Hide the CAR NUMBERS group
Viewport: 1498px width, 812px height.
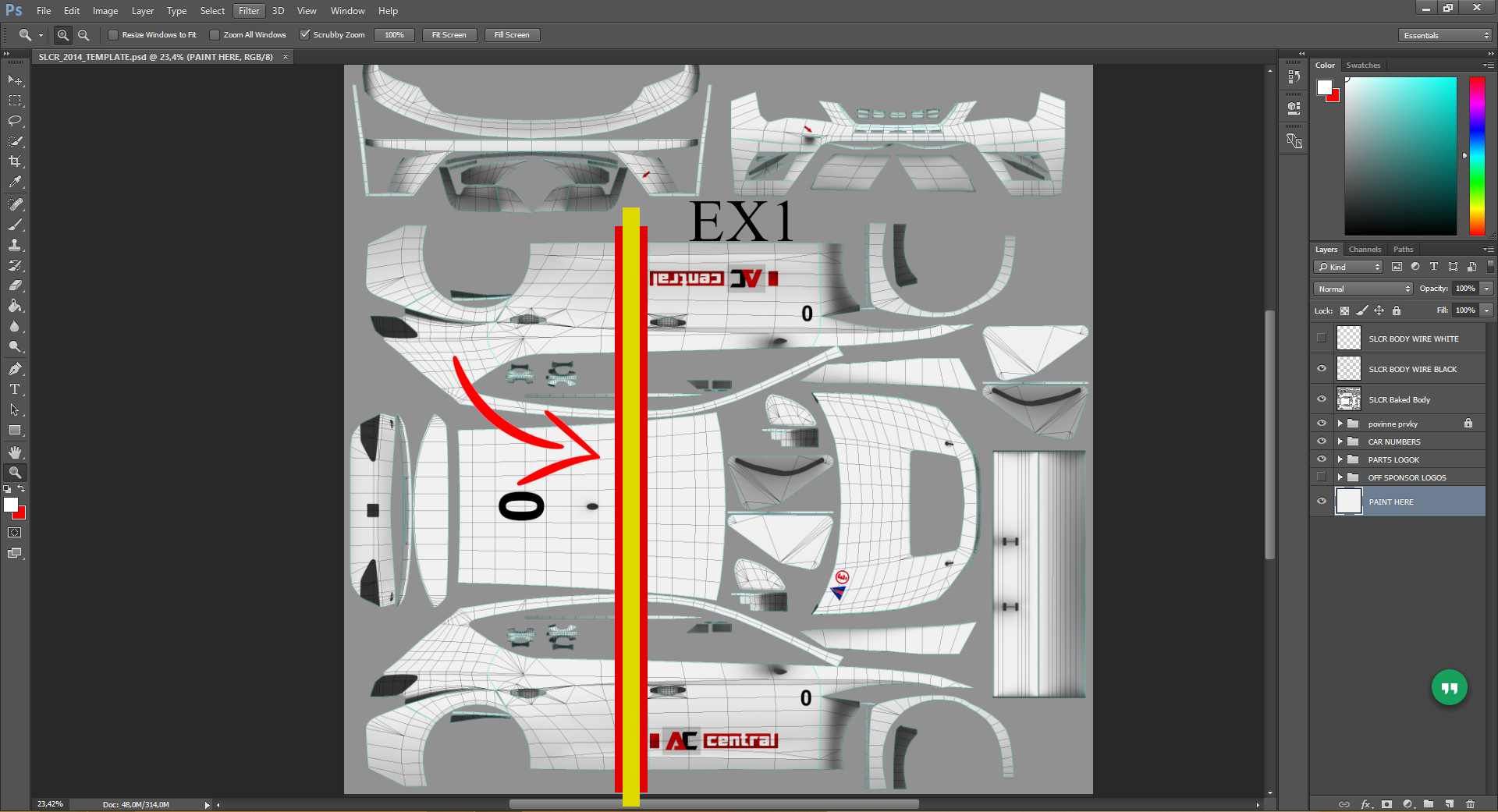point(1322,441)
